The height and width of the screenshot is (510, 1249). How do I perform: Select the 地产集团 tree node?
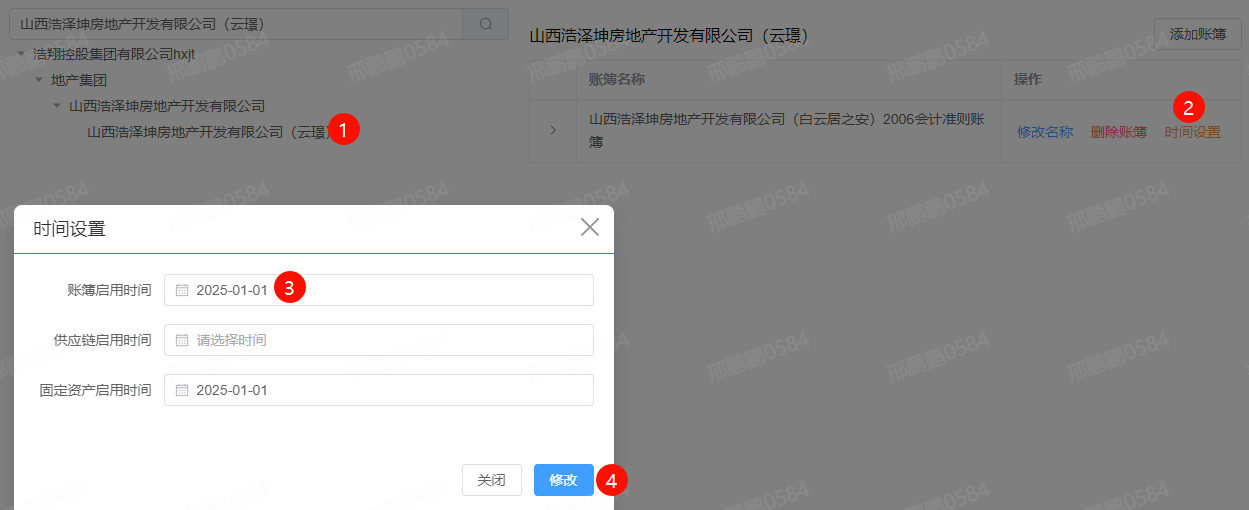click(x=79, y=80)
